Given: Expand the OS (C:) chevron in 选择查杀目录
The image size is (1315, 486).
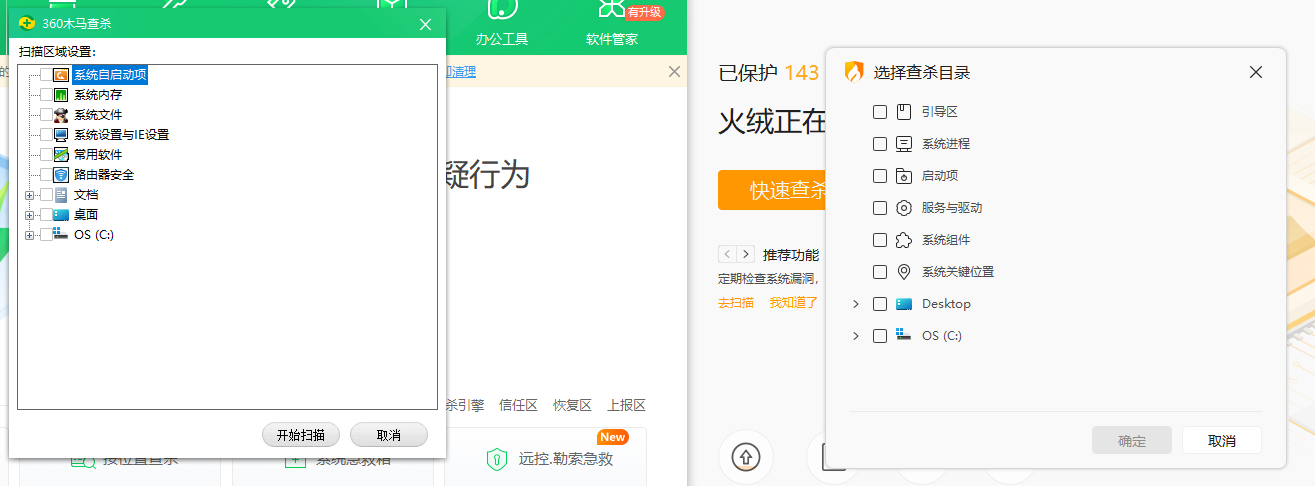Looking at the screenshot, I should 855,336.
